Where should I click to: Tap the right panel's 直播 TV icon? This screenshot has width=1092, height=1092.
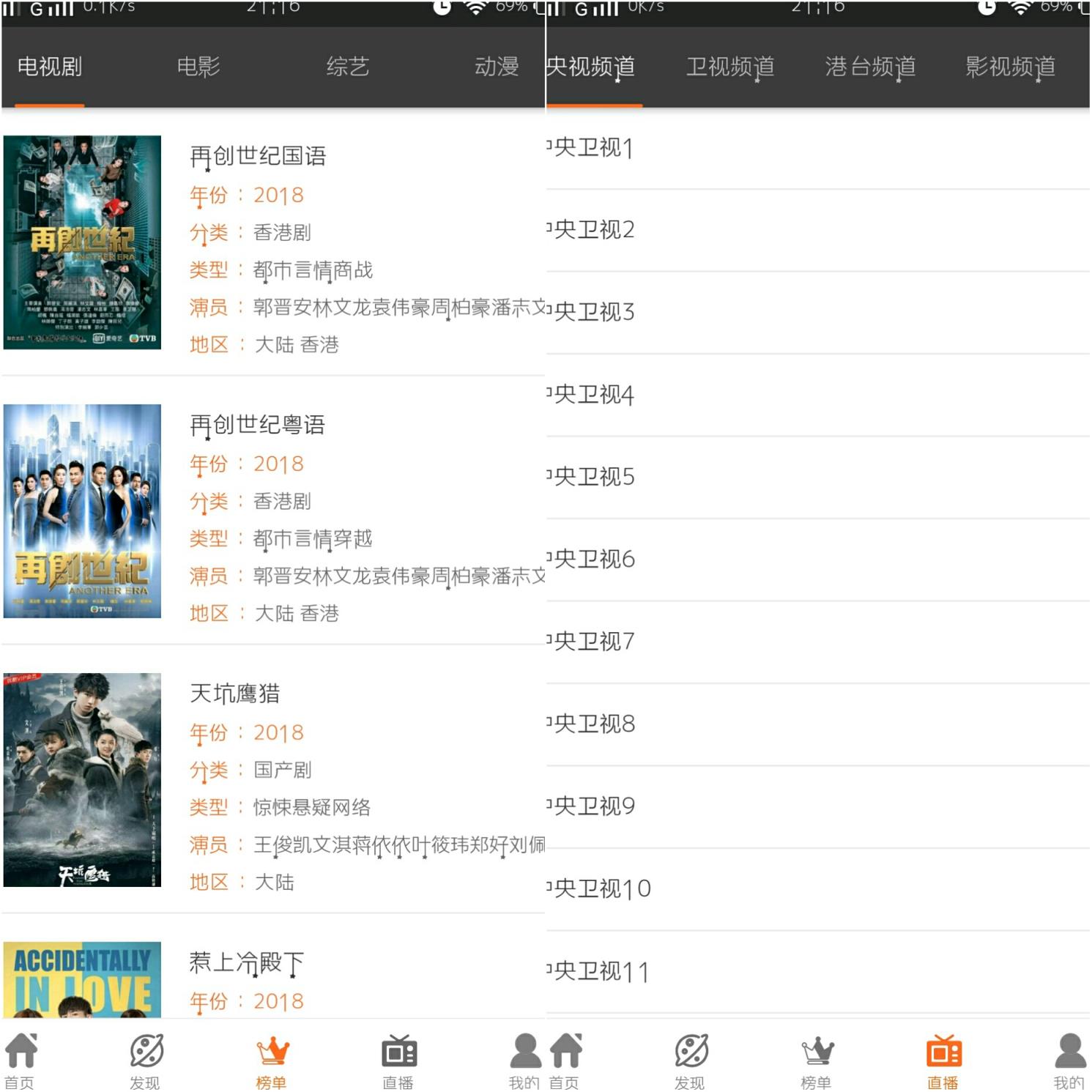click(x=943, y=1057)
